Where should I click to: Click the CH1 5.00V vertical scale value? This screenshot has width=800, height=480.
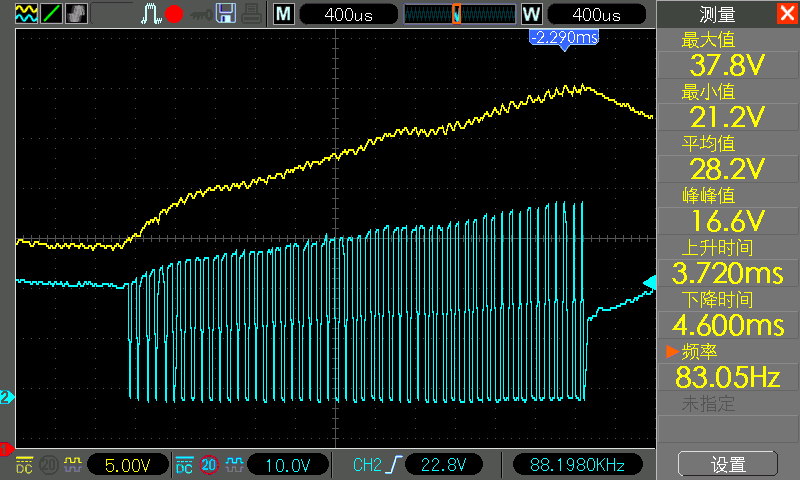[128, 465]
